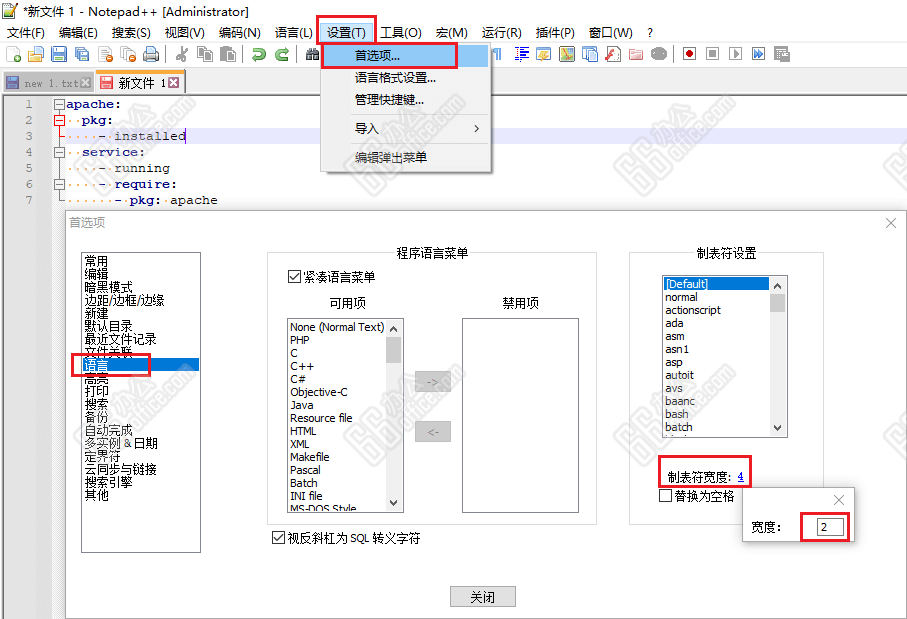The image size is (907, 619).
Task: Click the stop macro recording icon
Action: (x=713, y=54)
